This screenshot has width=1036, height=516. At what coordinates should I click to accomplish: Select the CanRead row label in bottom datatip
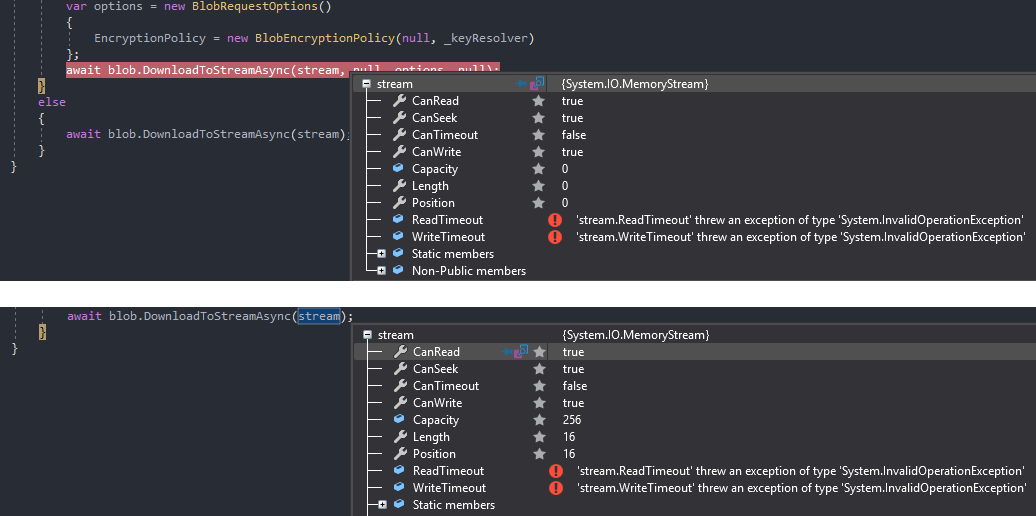[x=436, y=352]
